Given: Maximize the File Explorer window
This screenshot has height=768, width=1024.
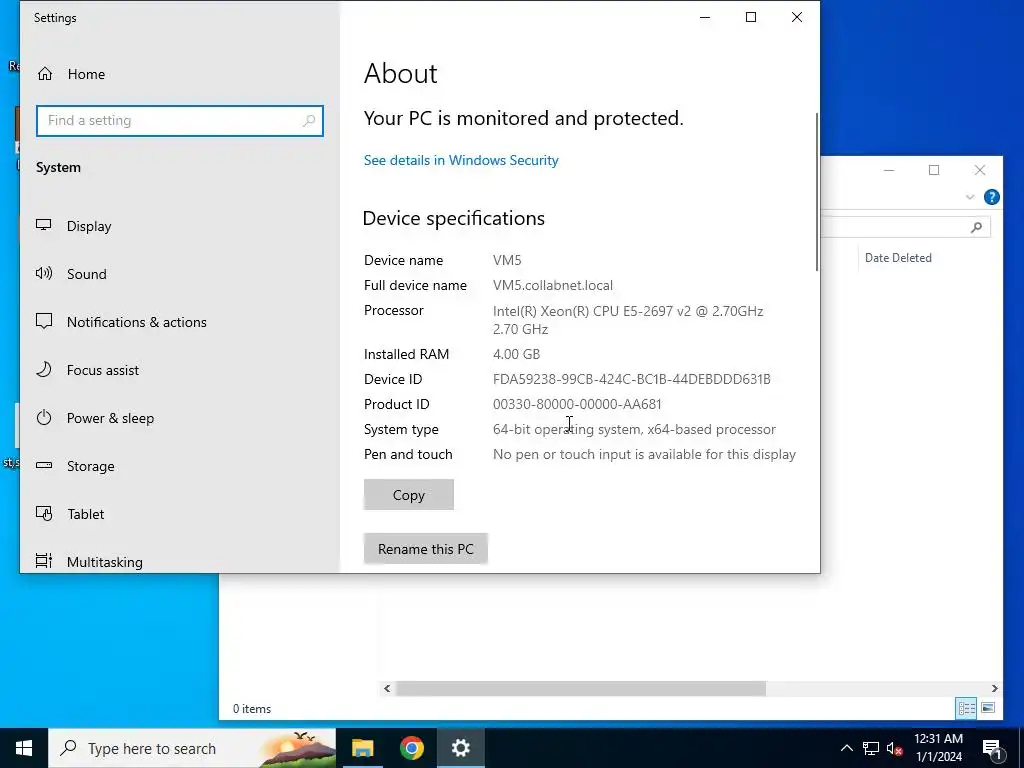Looking at the screenshot, I should [934, 170].
